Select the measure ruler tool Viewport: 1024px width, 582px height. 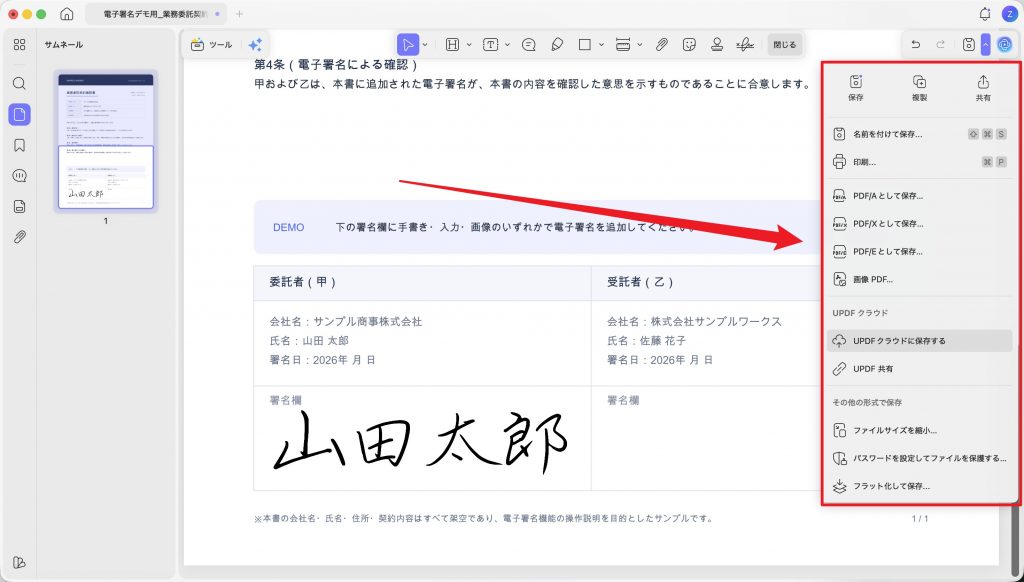623,44
